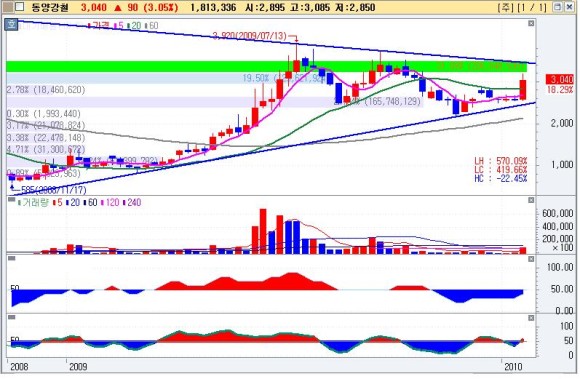The width and height of the screenshot is (580, 379).
Task: Click the (165,748,129) volume profile label
Action: 392,101
